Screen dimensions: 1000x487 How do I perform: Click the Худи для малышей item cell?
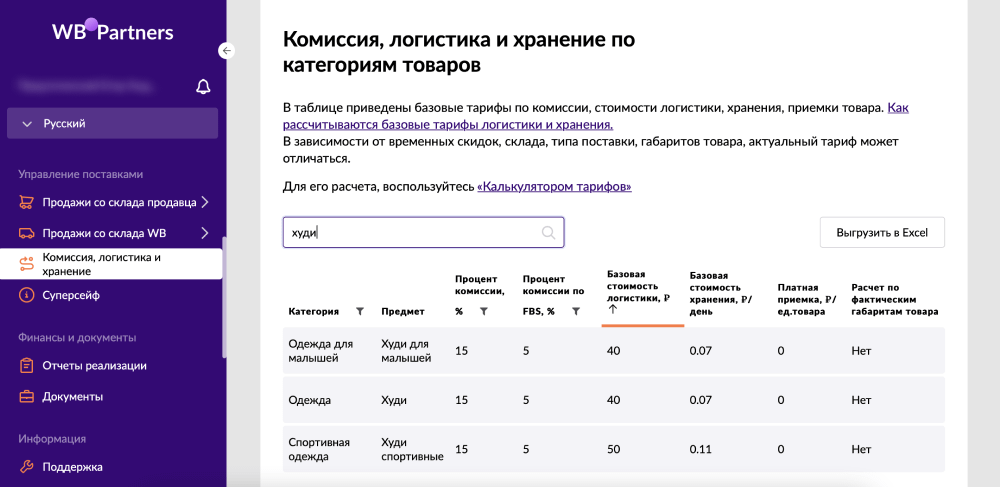(406, 351)
